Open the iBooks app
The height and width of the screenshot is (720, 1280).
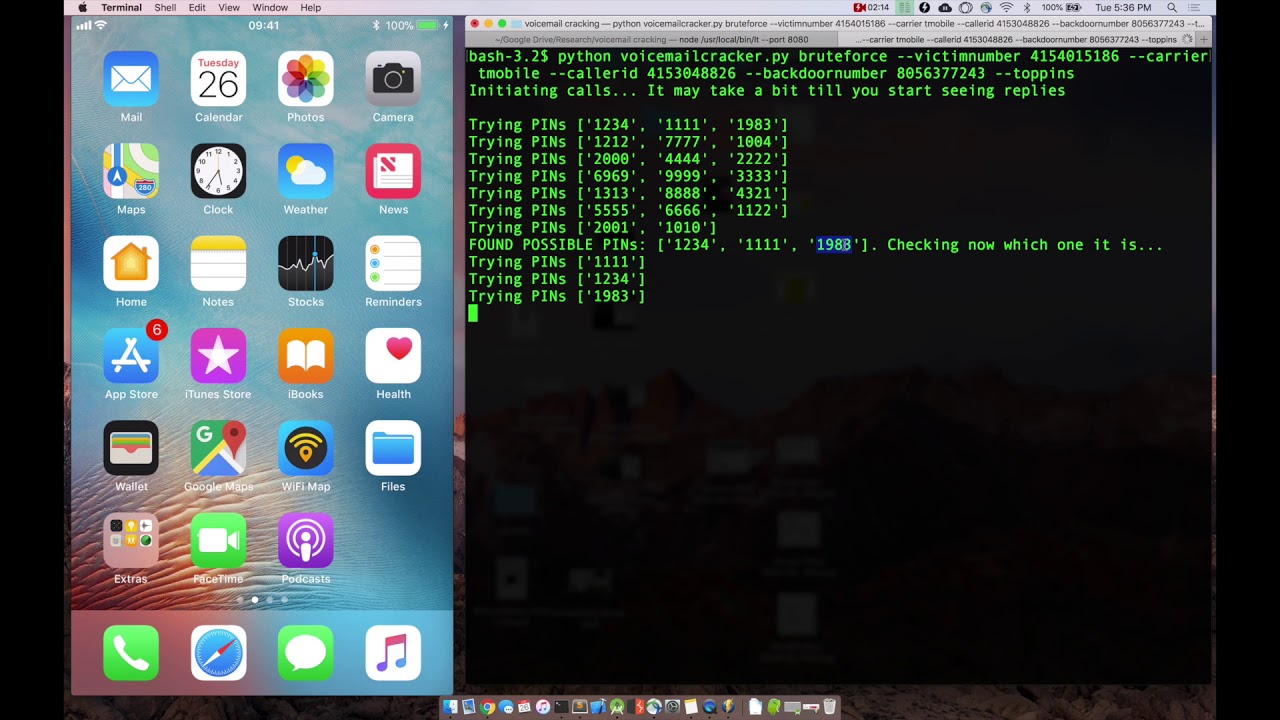306,356
